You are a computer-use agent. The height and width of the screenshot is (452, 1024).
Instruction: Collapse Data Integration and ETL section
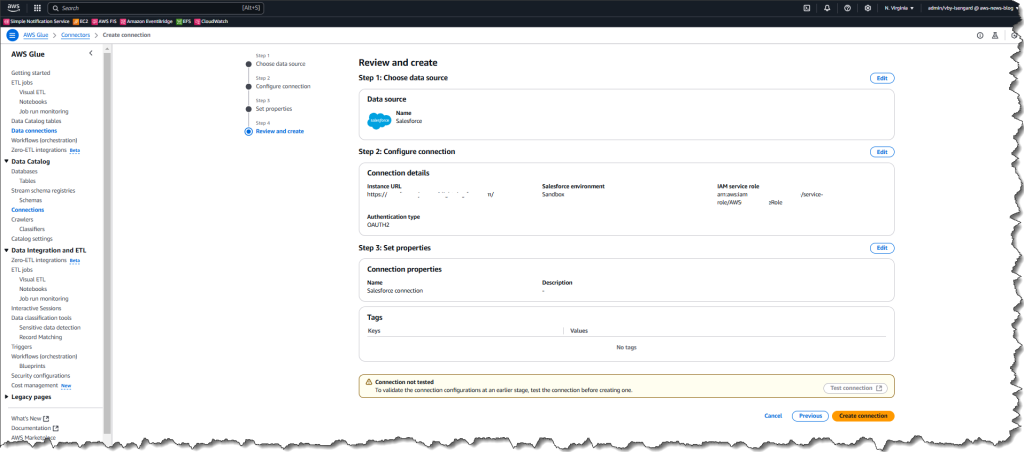[7, 250]
